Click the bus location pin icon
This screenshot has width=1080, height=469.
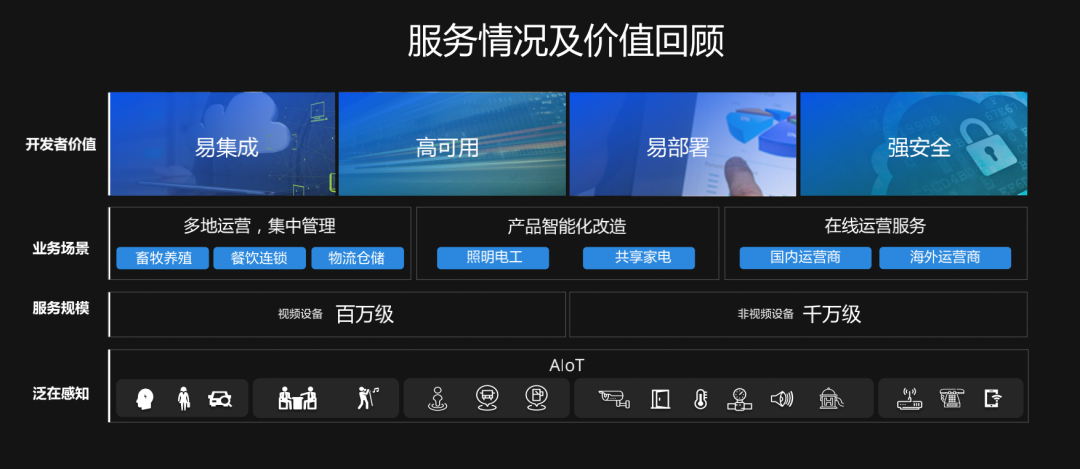pyautogui.click(x=486, y=397)
